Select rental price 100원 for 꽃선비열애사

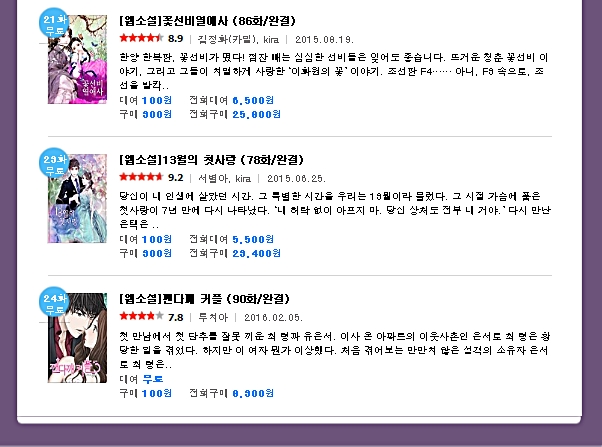click(157, 101)
